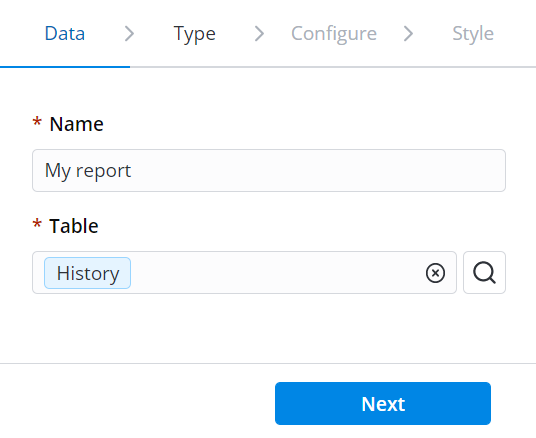Click the required asterisk beside Table
The width and height of the screenshot is (536, 438).
pos(37,224)
